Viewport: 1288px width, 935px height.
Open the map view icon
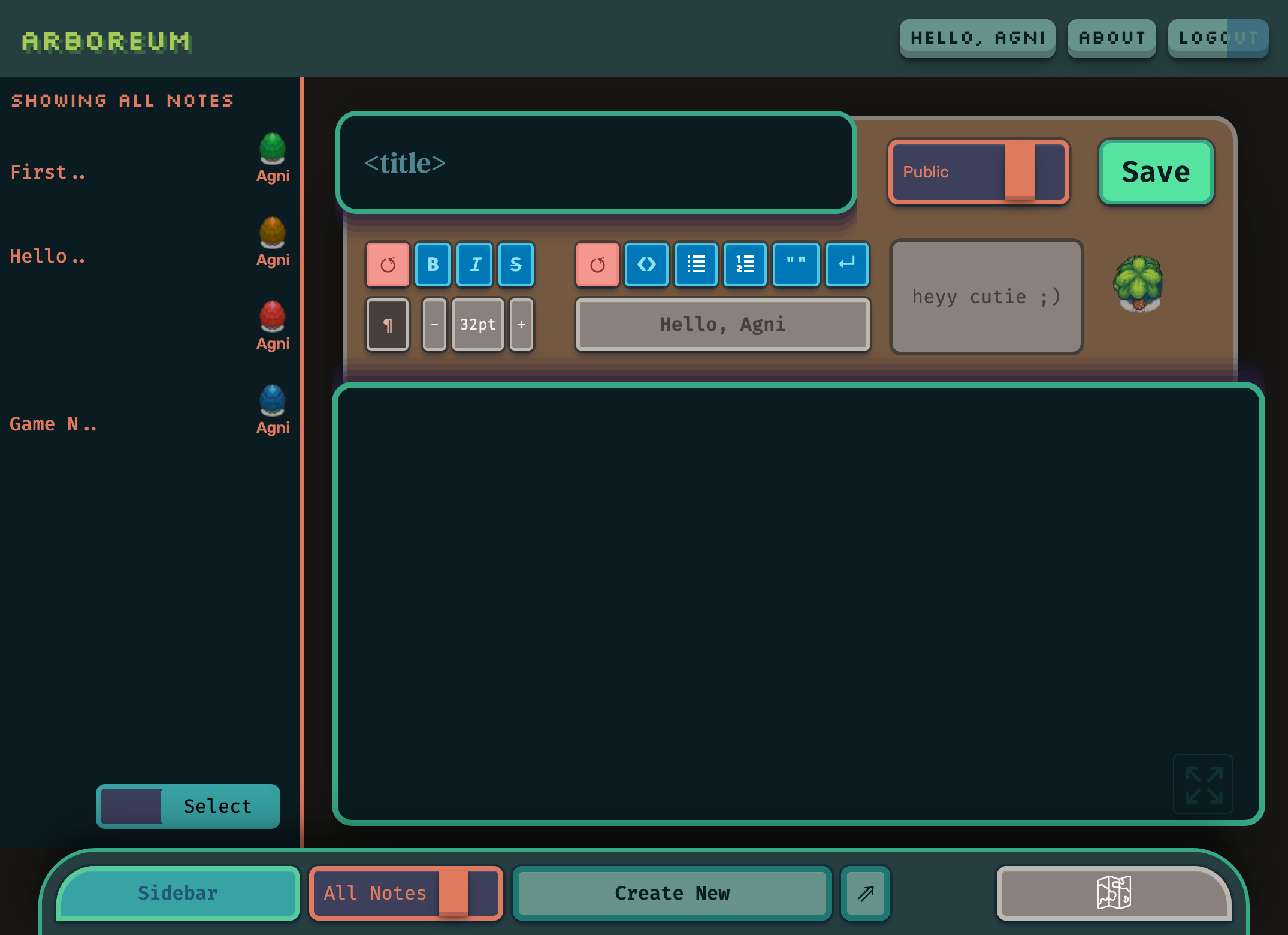(1114, 892)
